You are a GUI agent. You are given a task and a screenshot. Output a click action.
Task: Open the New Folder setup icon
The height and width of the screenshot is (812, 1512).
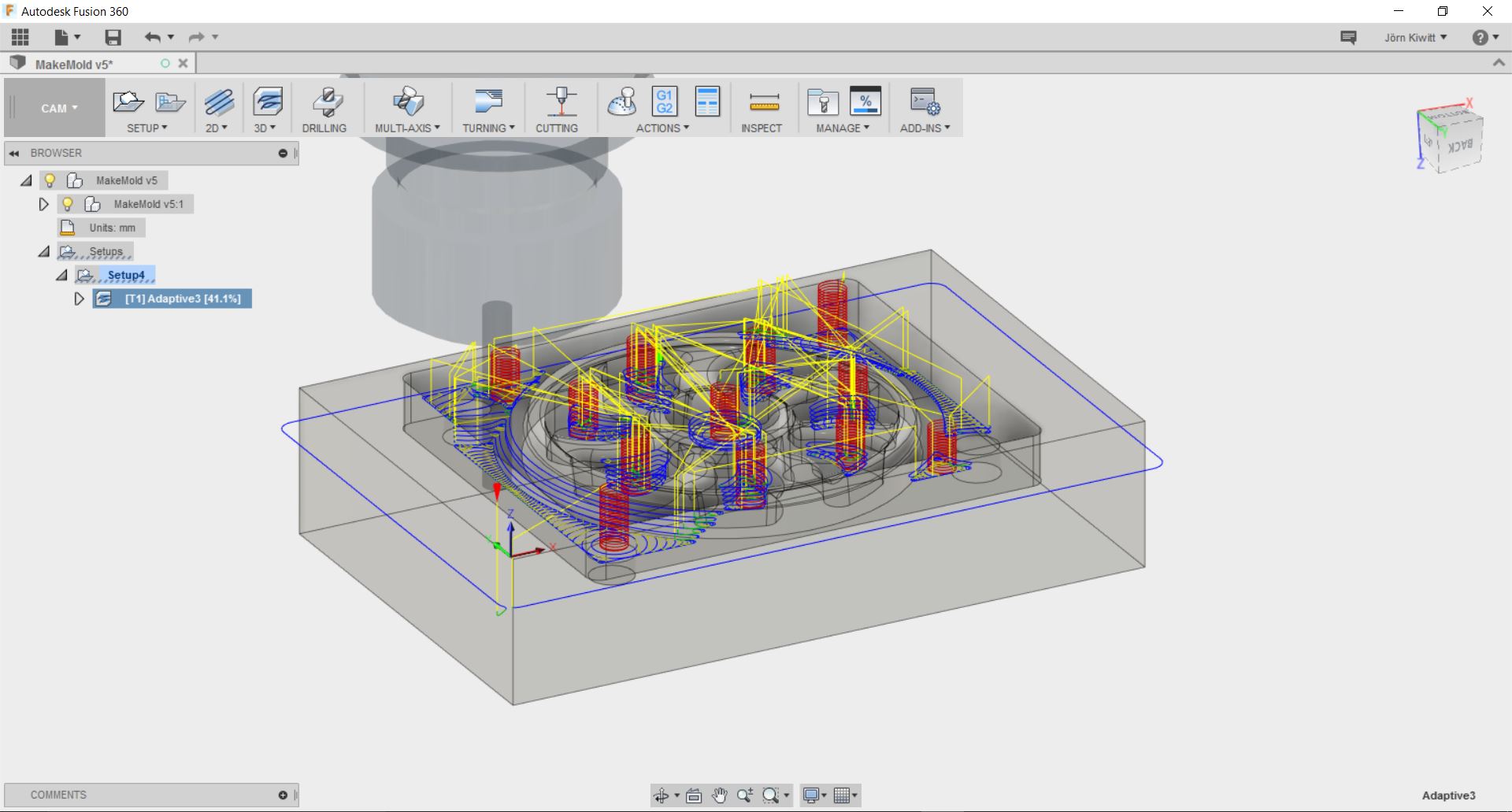tap(169, 102)
